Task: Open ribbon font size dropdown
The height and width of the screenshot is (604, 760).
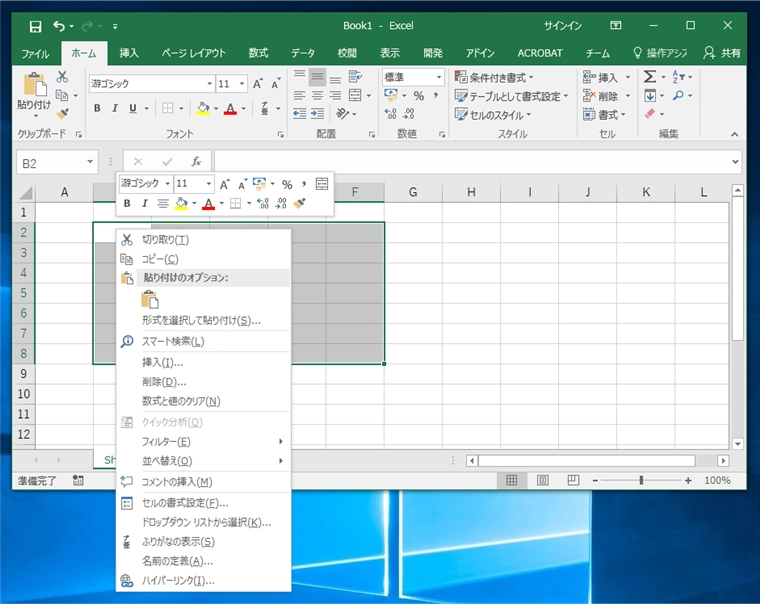Action: click(x=242, y=84)
